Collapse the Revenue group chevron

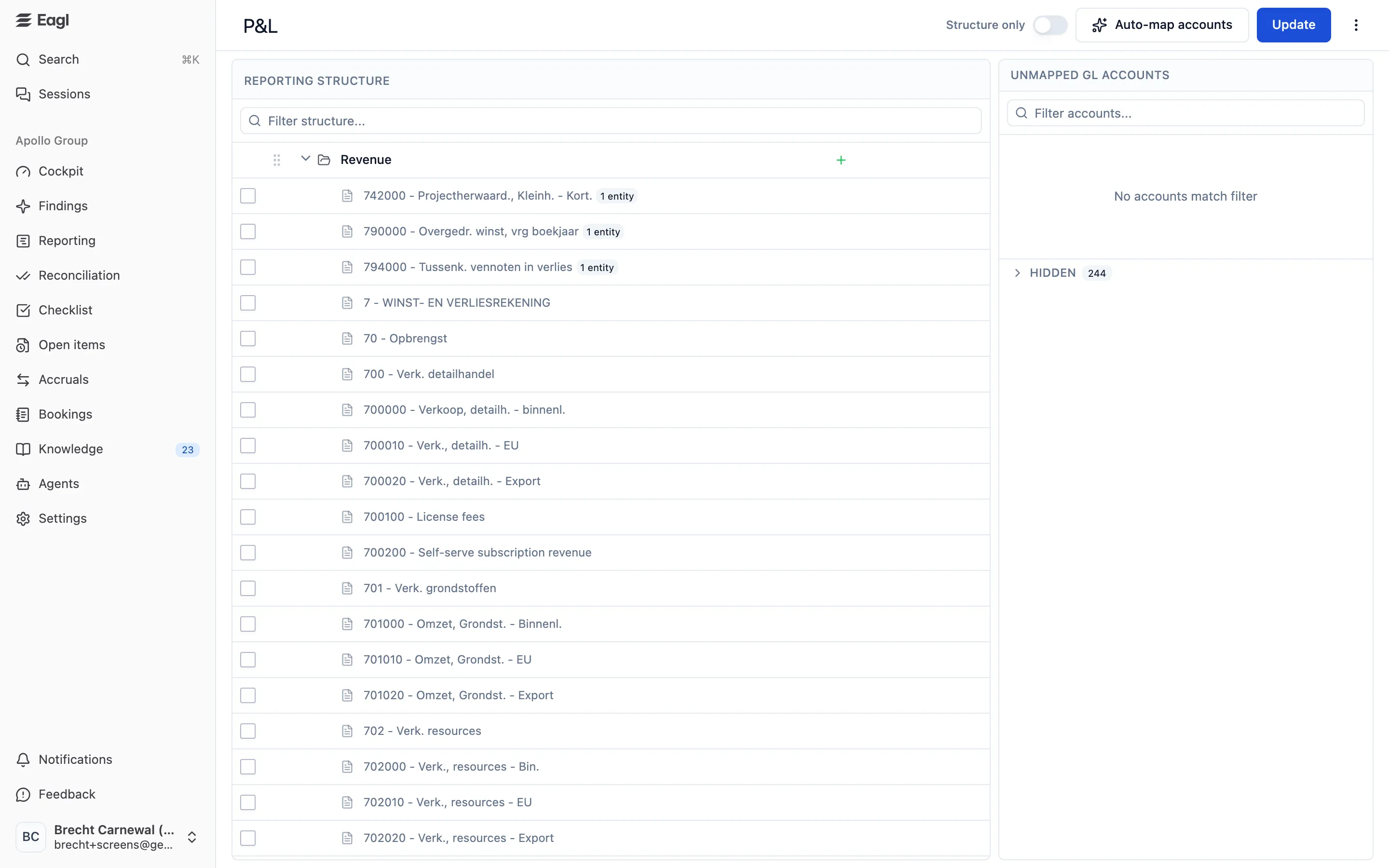tap(305, 159)
